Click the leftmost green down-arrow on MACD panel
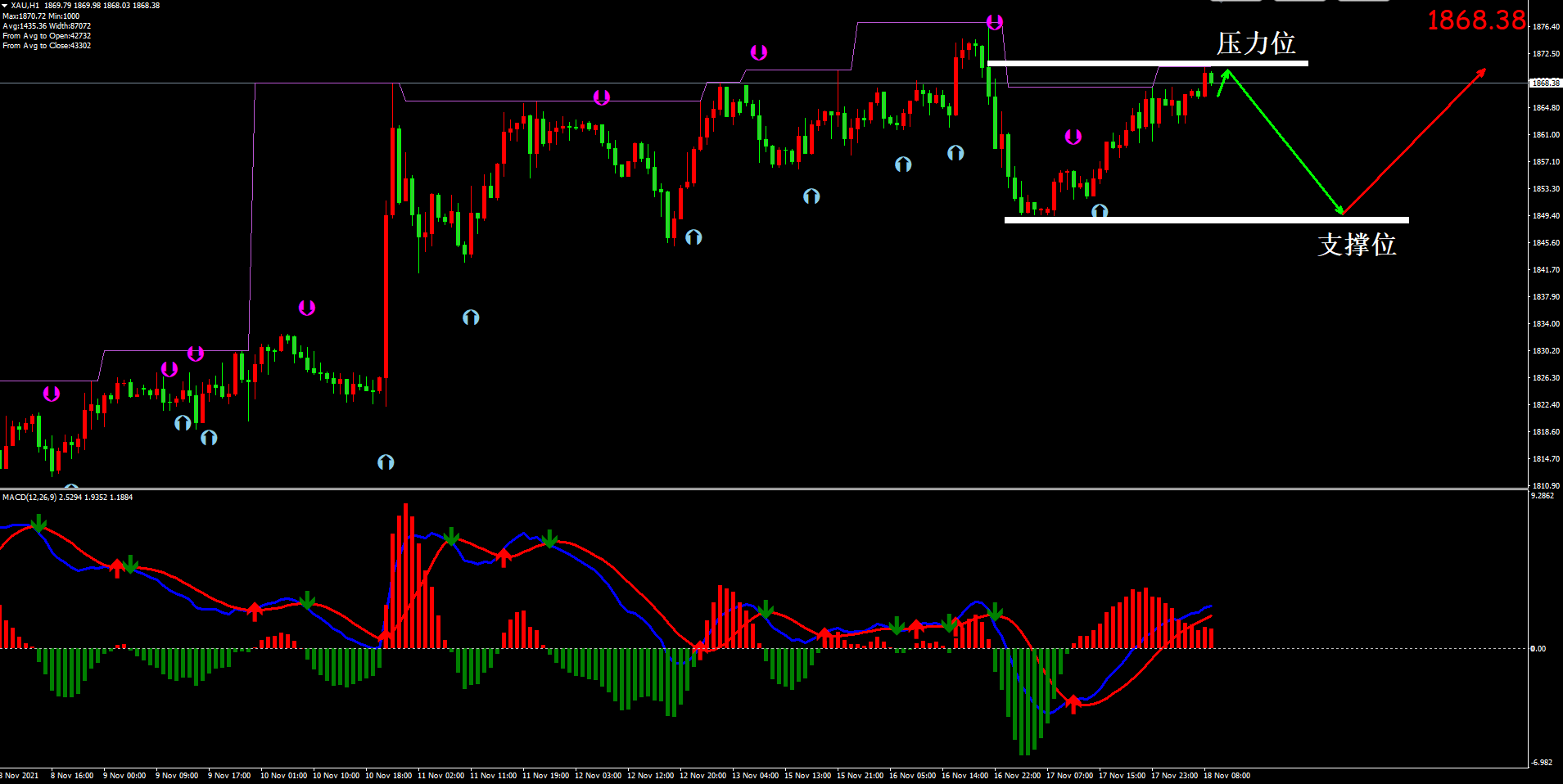Viewport: 1563px width, 784px height. pyautogui.click(x=38, y=523)
